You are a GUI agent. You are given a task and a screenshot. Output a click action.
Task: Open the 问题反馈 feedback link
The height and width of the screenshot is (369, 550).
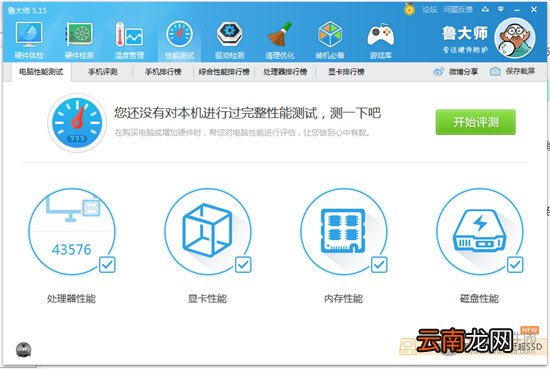tap(458, 10)
